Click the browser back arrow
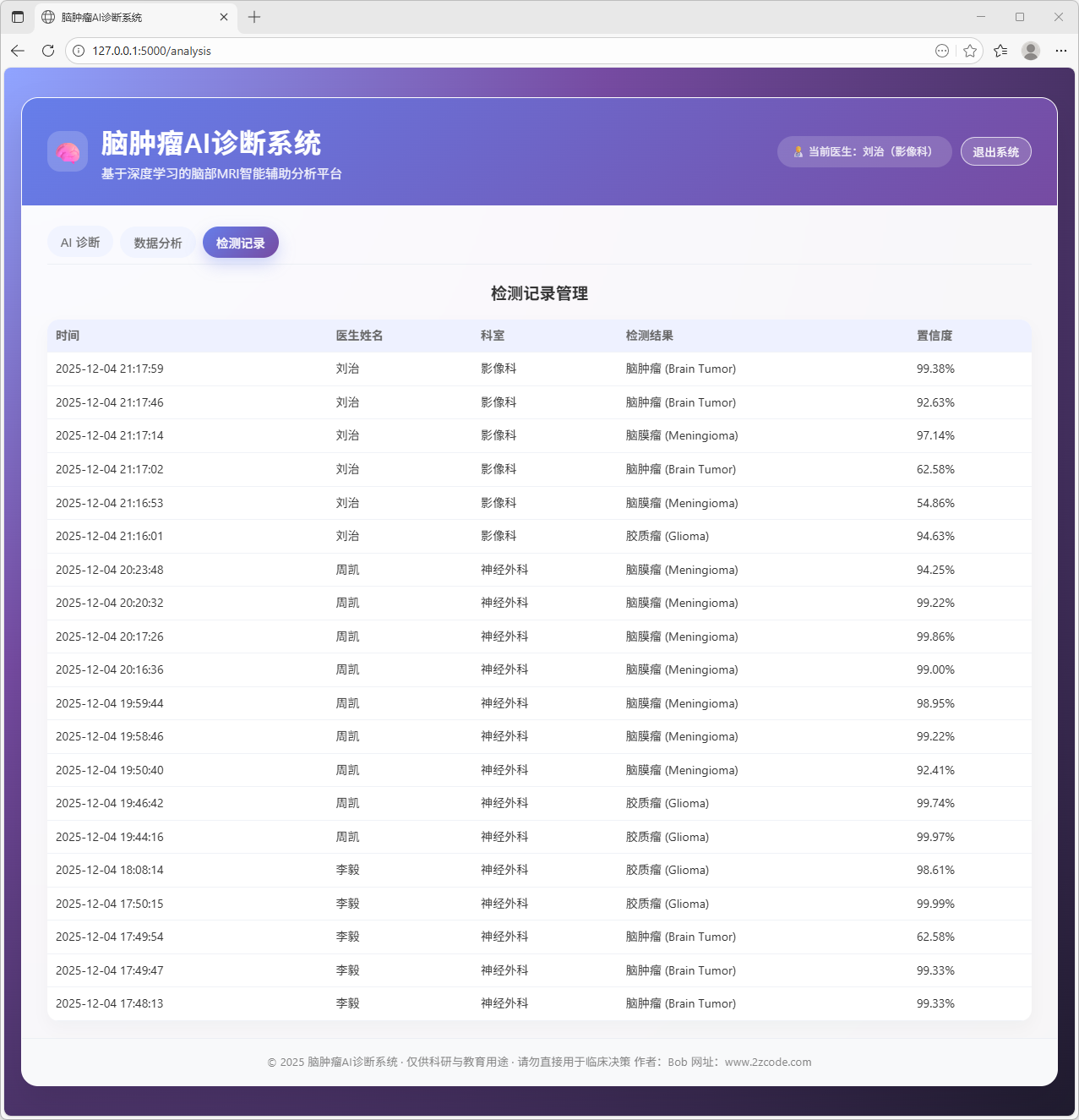Screen dimensions: 1079x1120 tap(18, 51)
